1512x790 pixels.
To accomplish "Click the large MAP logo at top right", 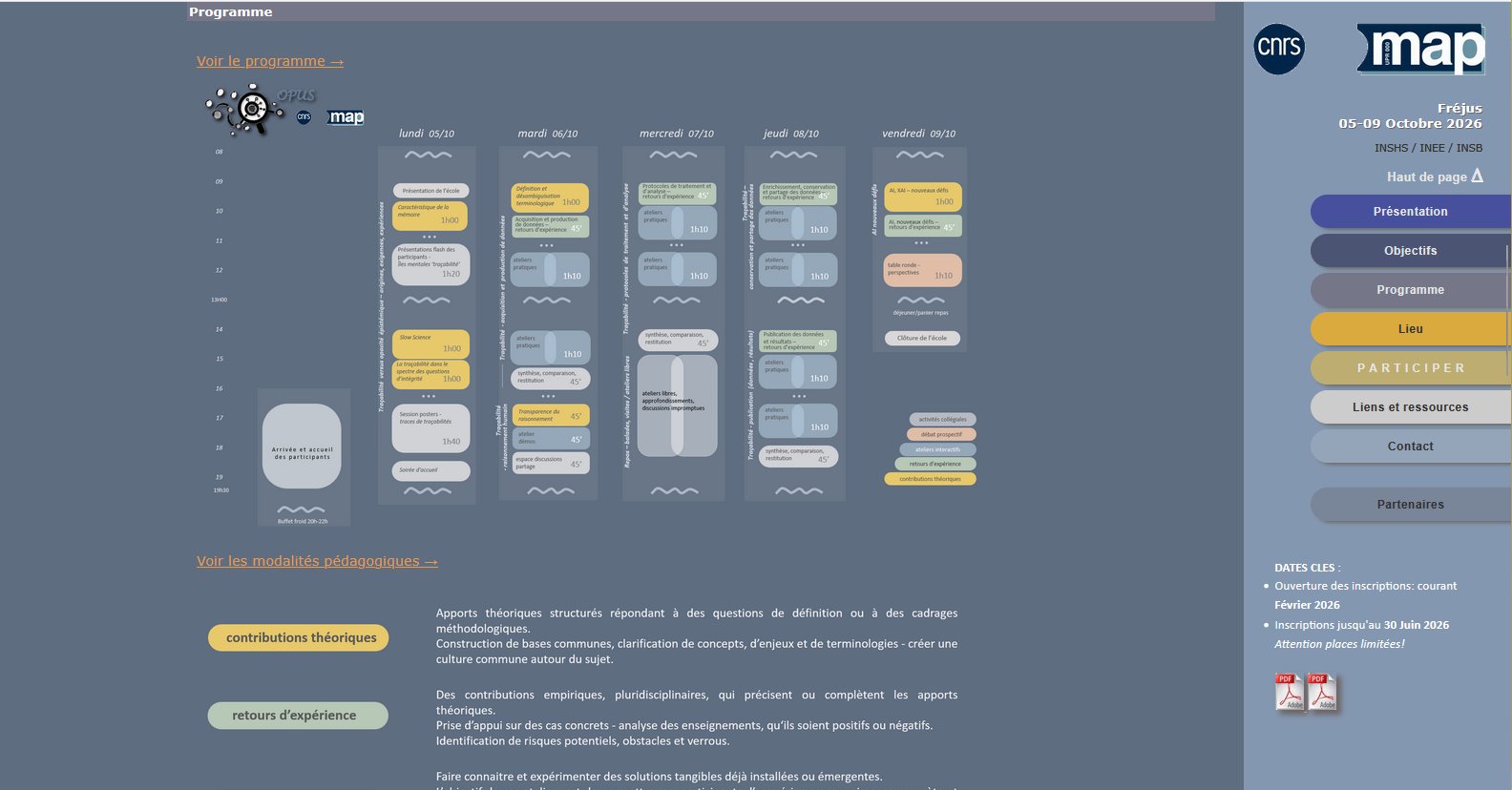I will click(x=1420, y=49).
